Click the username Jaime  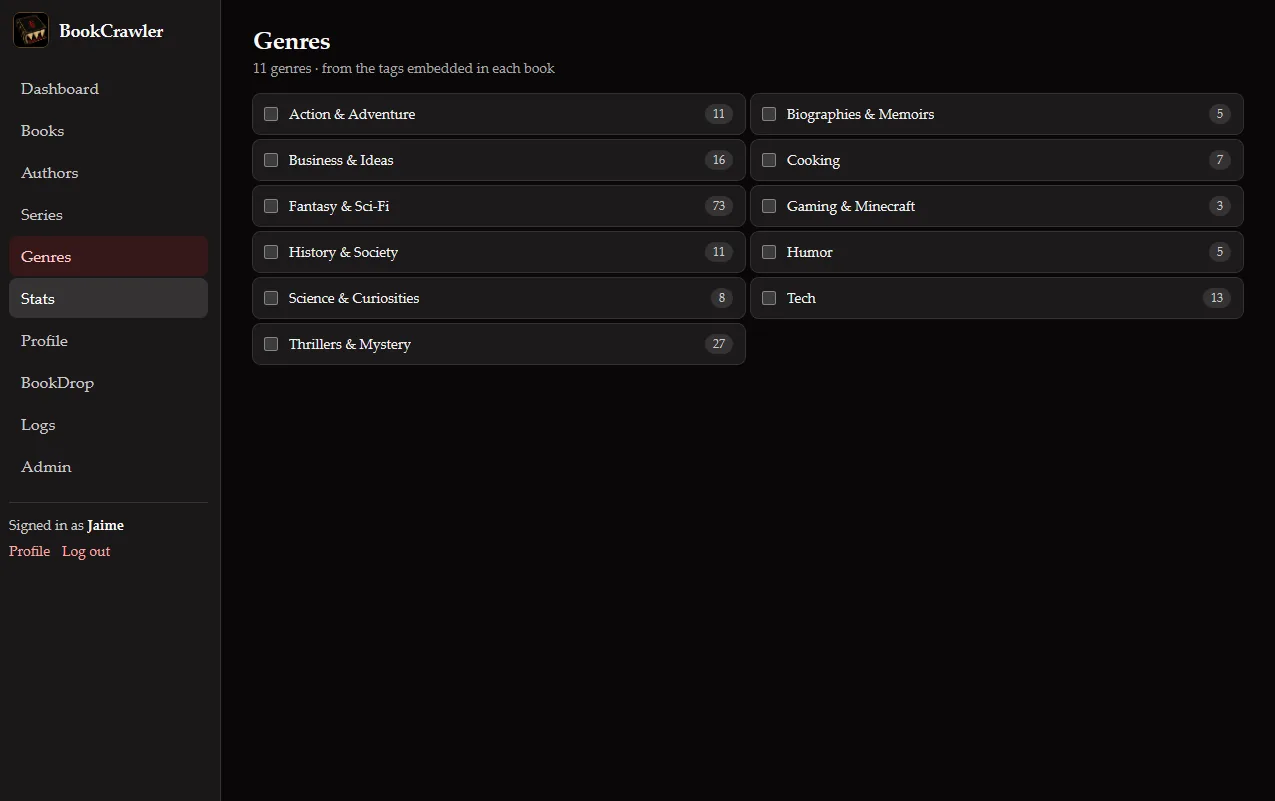(106, 525)
